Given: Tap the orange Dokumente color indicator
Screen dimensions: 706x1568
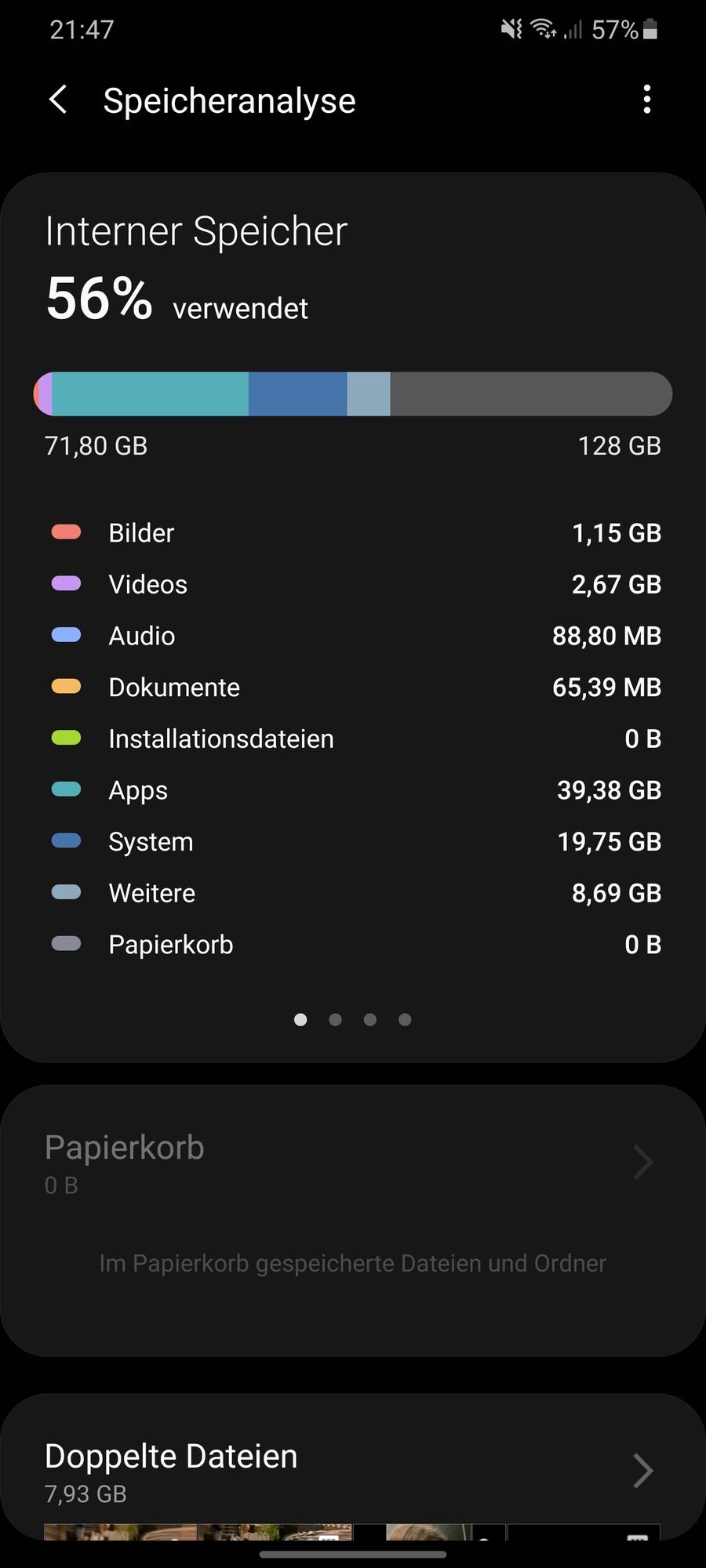Looking at the screenshot, I should click(66, 687).
